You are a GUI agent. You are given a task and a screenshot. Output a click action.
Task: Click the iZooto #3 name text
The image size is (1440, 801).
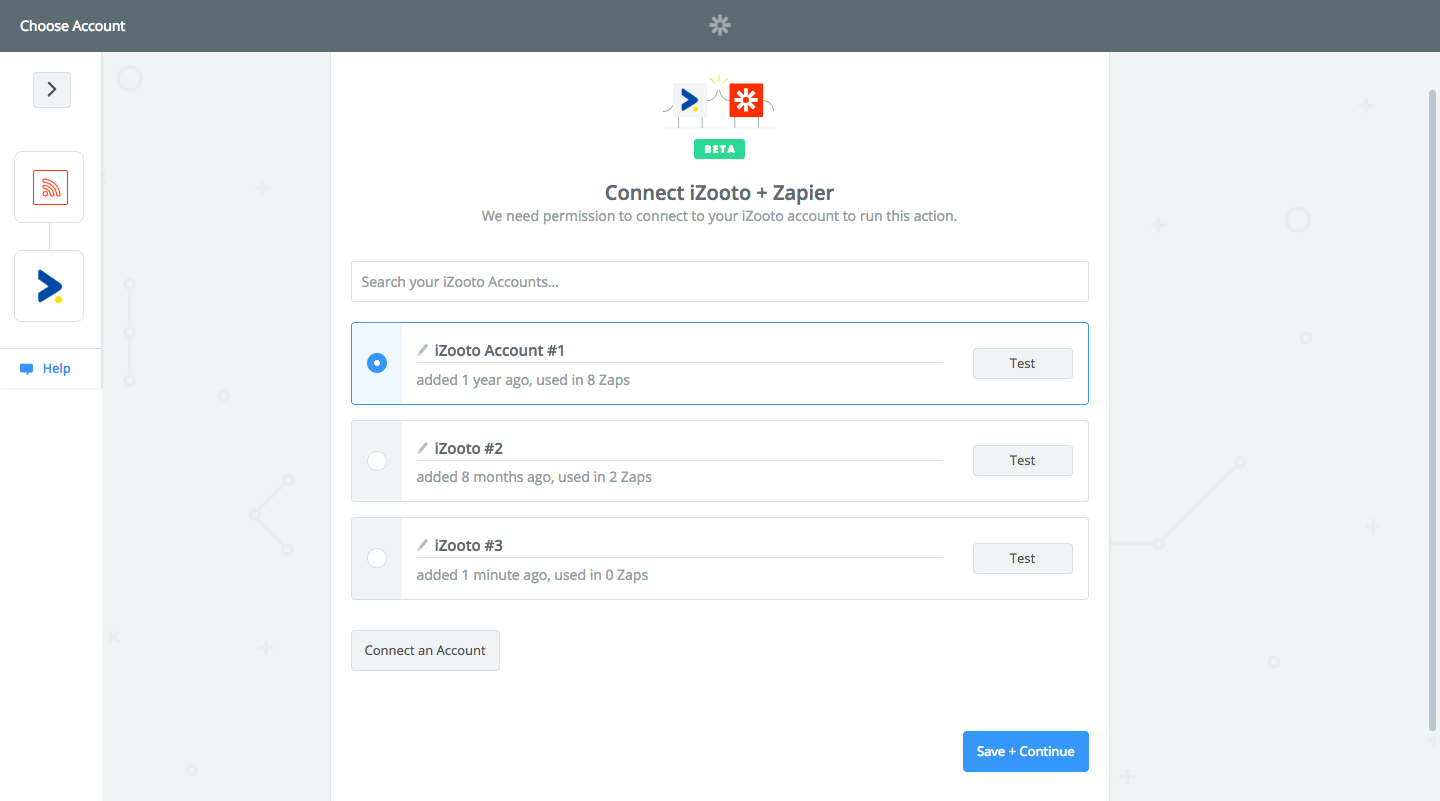tap(469, 545)
